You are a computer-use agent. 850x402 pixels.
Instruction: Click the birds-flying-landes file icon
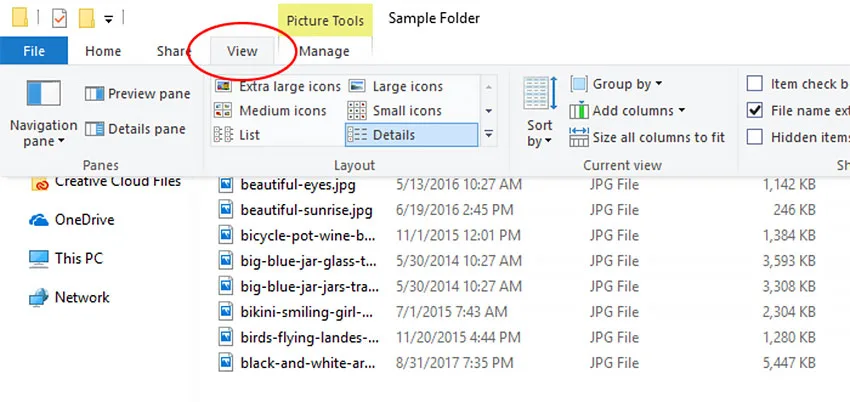pos(226,338)
